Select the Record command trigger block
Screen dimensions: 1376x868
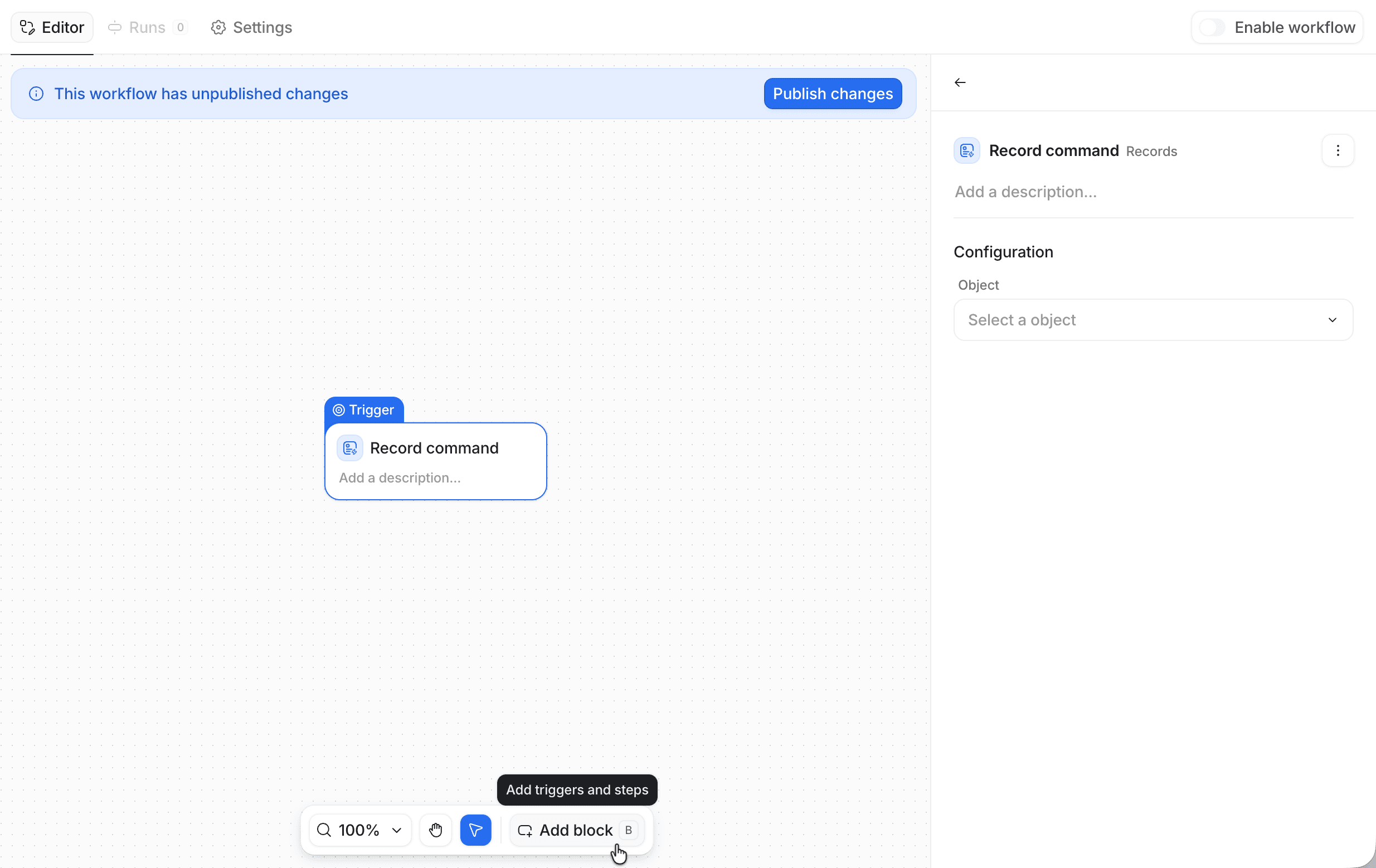pos(435,461)
